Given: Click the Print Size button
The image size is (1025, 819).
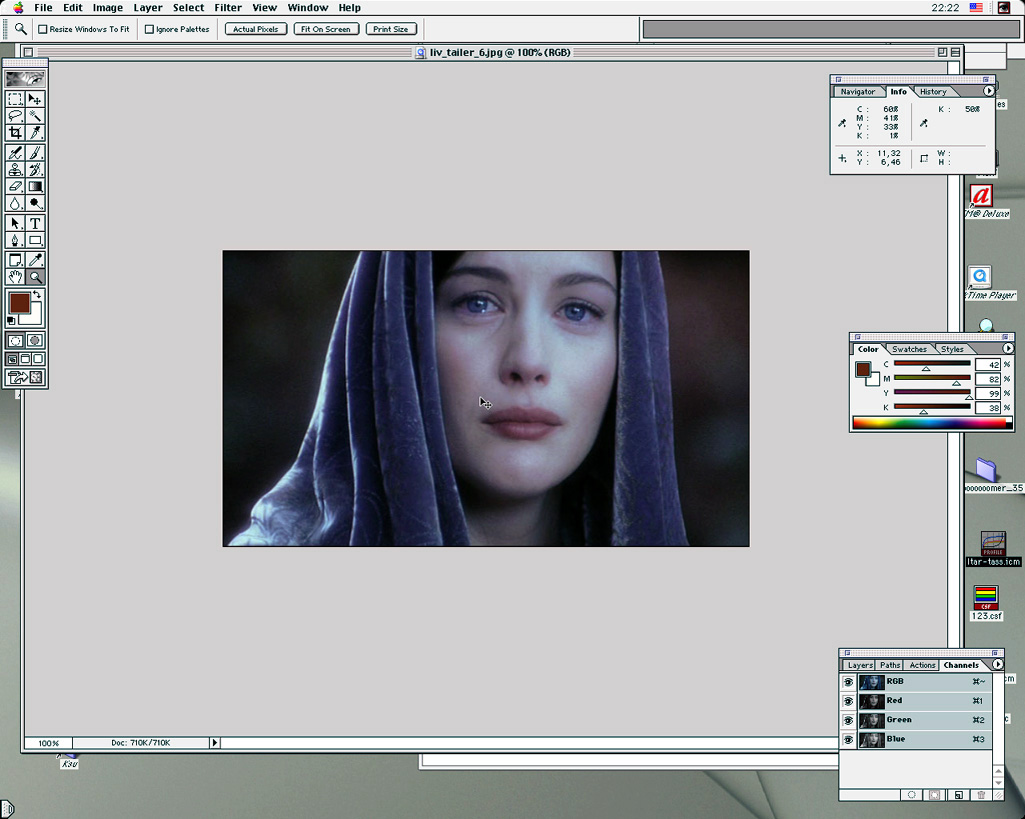Looking at the screenshot, I should click(x=391, y=29).
